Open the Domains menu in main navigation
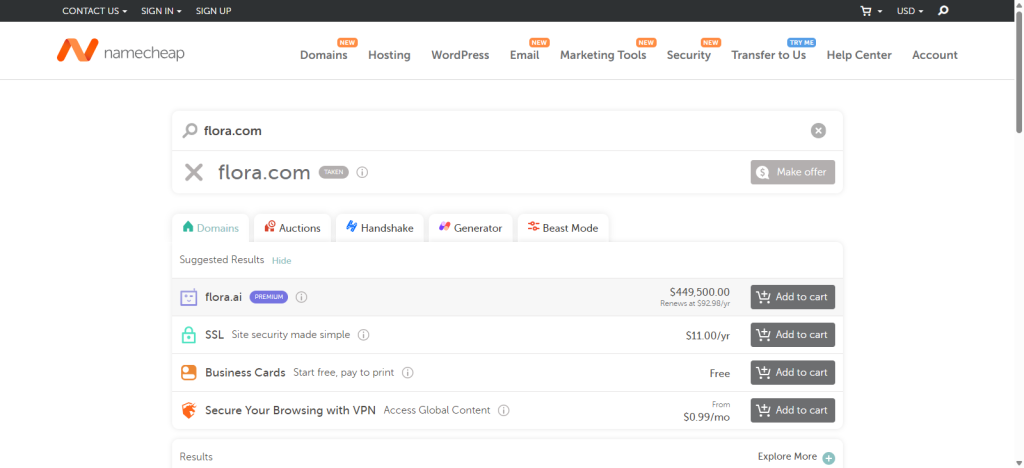This screenshot has width=1024, height=468. [324, 55]
